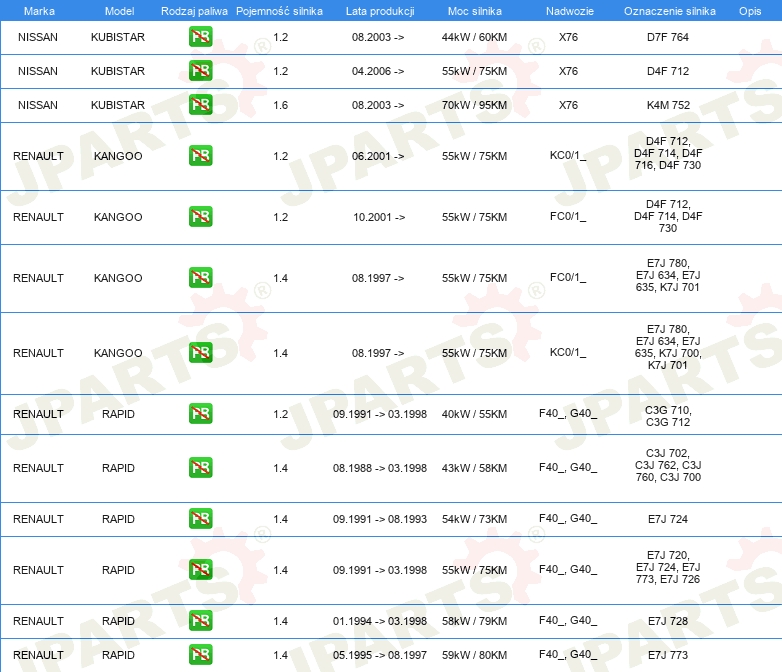Click fuel icon in Kubistar D7F 764 row
Viewport: 782px width, 672px height.
pos(200,37)
